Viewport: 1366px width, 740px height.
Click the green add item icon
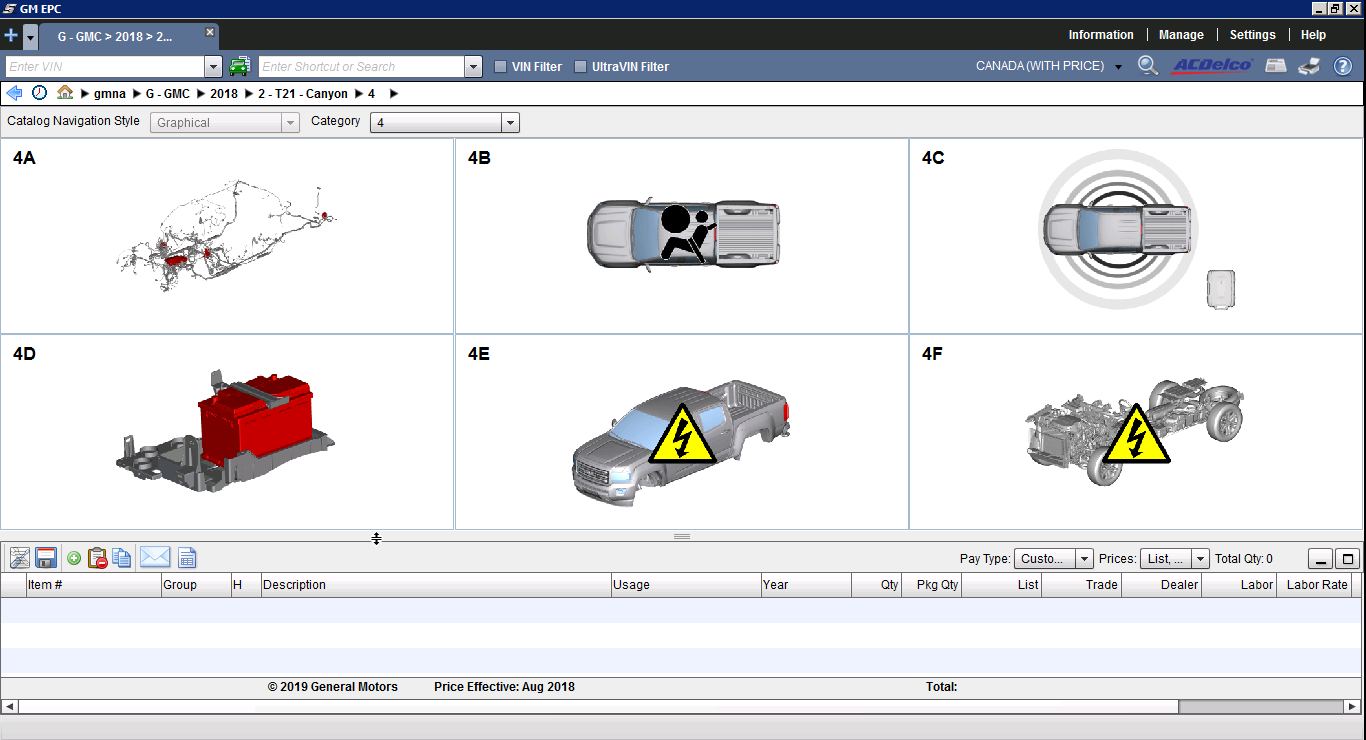[x=74, y=558]
